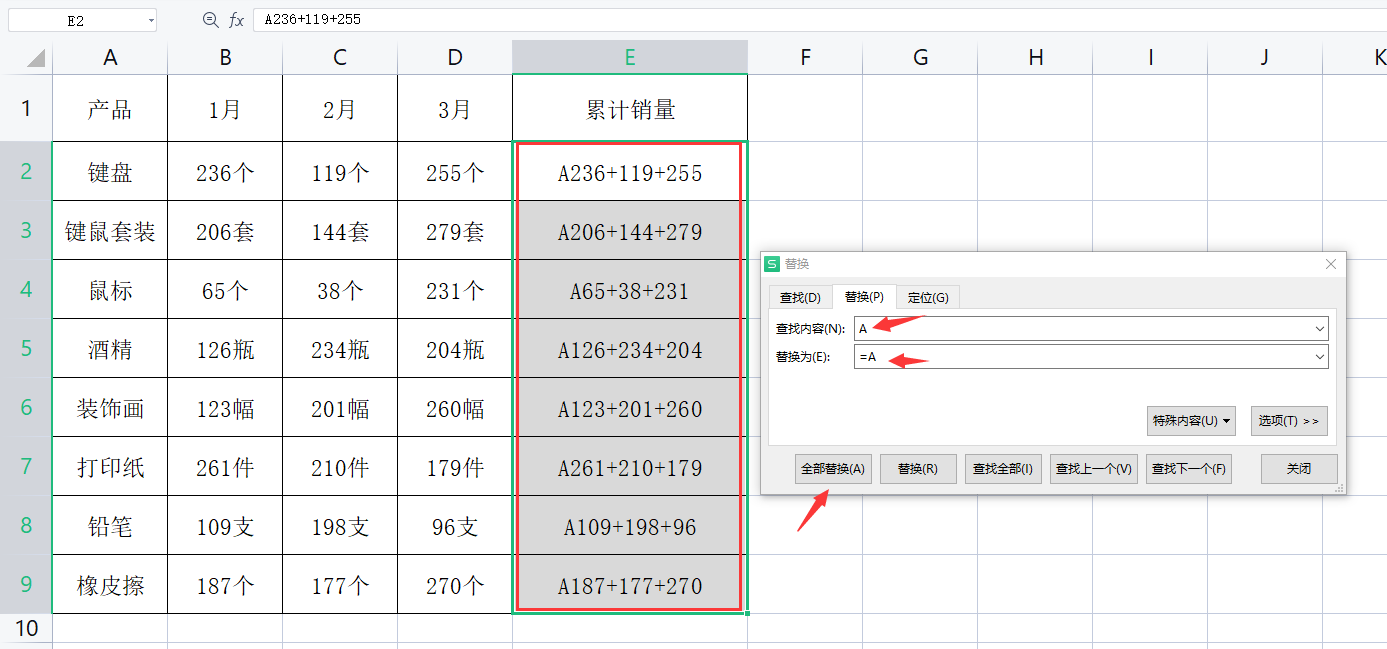Image resolution: width=1387 pixels, height=649 pixels.
Task: Click the fx insert function icon
Action: click(x=236, y=20)
